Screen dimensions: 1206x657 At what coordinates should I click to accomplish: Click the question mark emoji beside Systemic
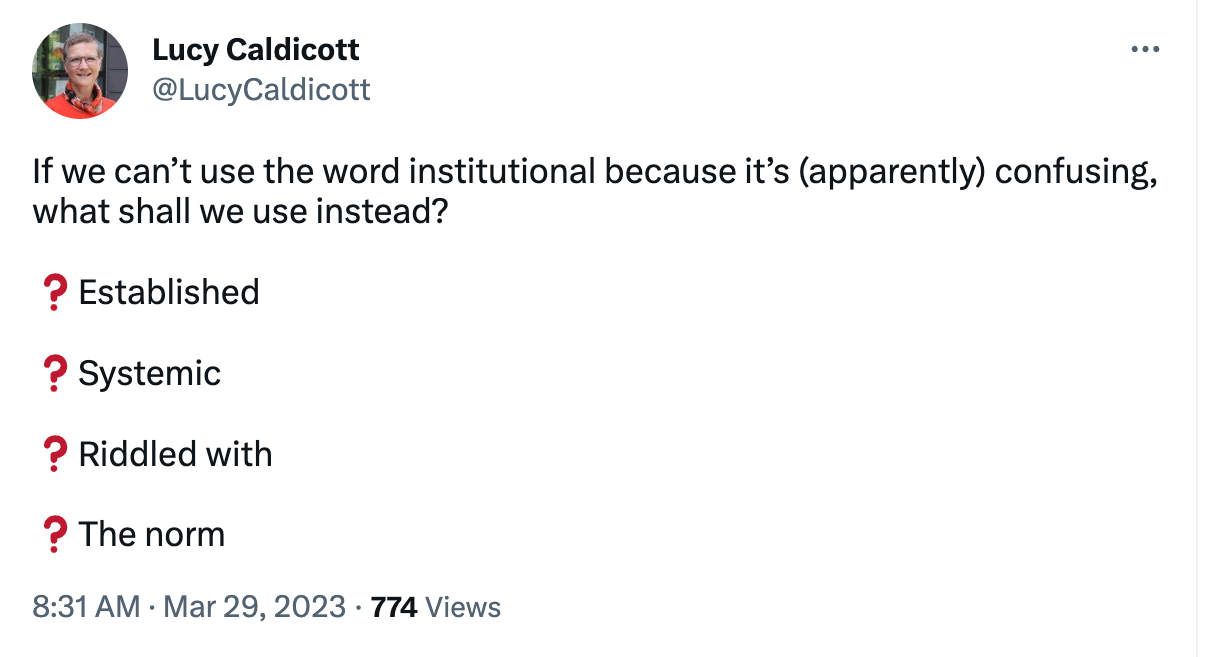point(53,373)
